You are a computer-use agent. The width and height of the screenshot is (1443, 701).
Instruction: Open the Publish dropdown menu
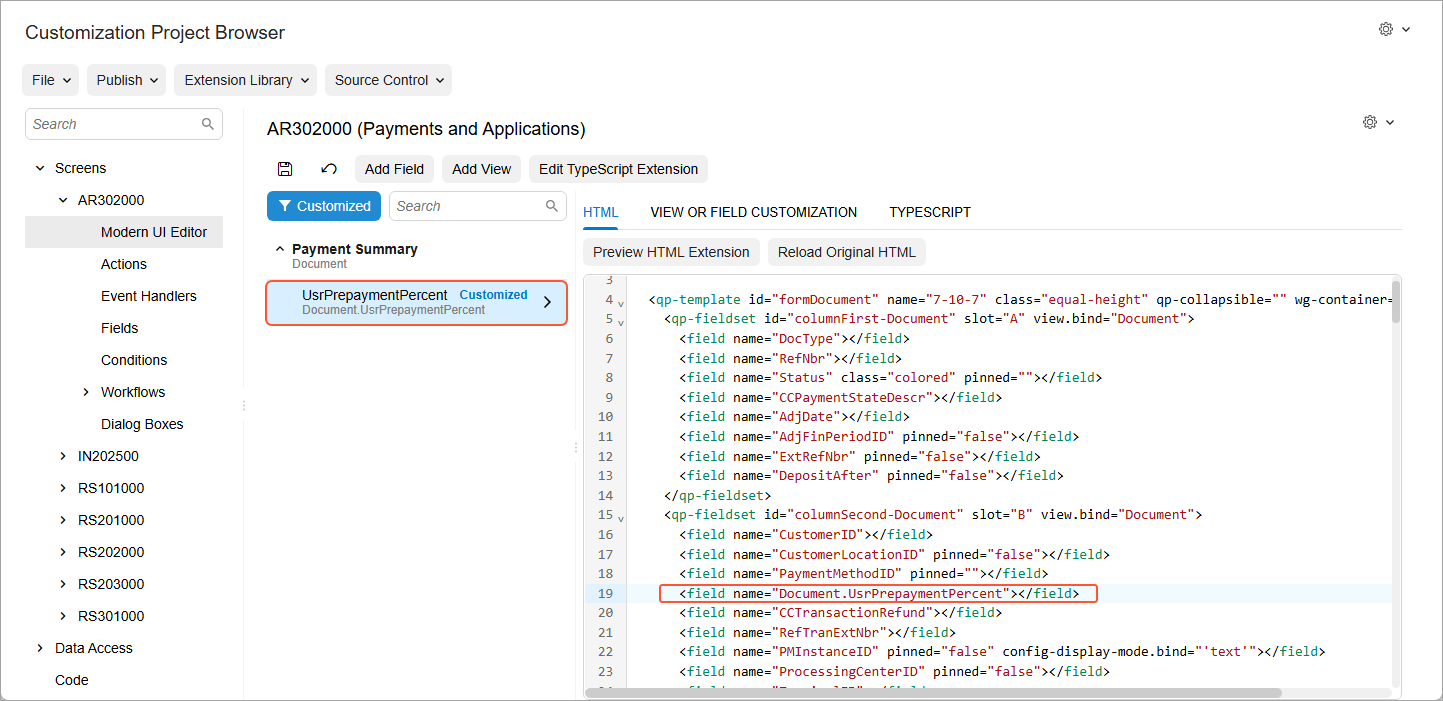(127, 80)
